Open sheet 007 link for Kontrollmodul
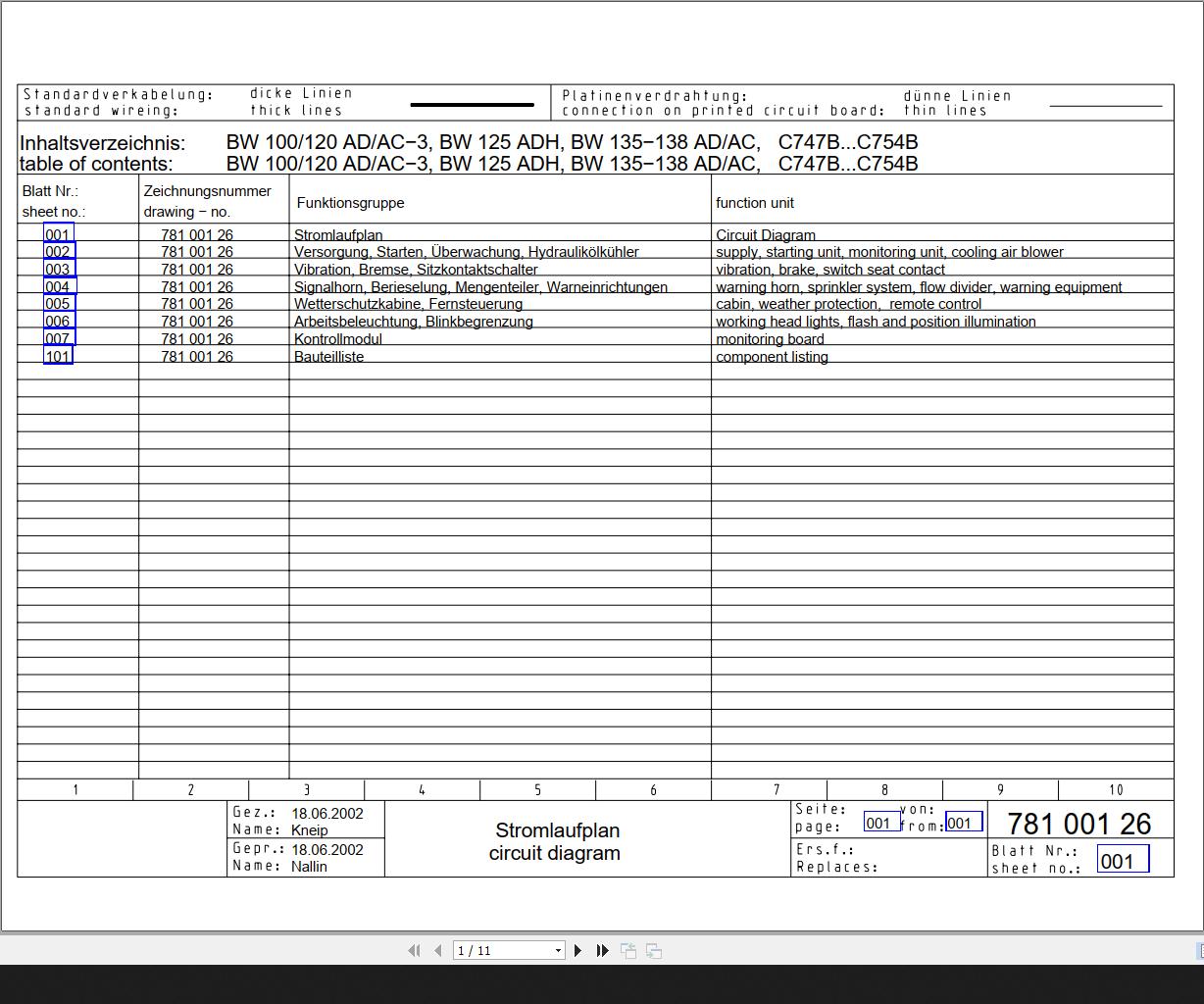The height and width of the screenshot is (1004, 1204). (x=59, y=338)
